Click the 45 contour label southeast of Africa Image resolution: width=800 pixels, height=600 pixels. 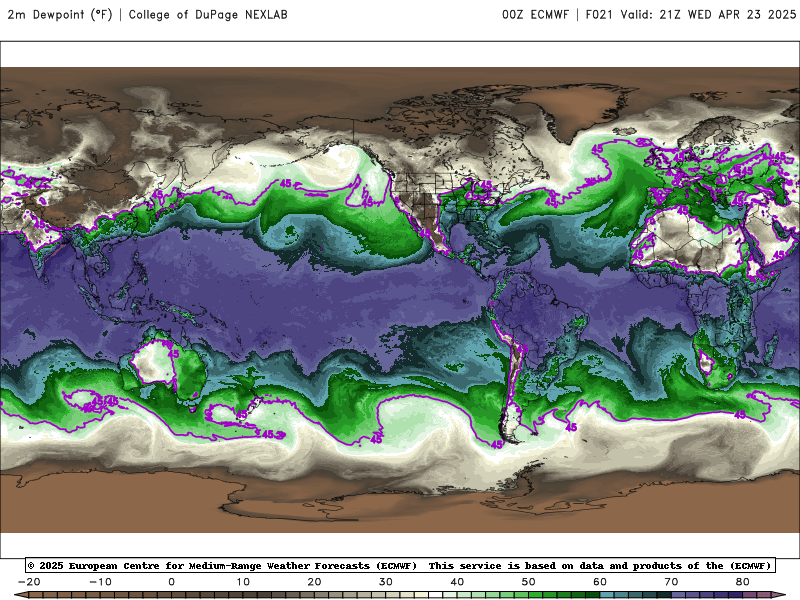(x=739, y=415)
